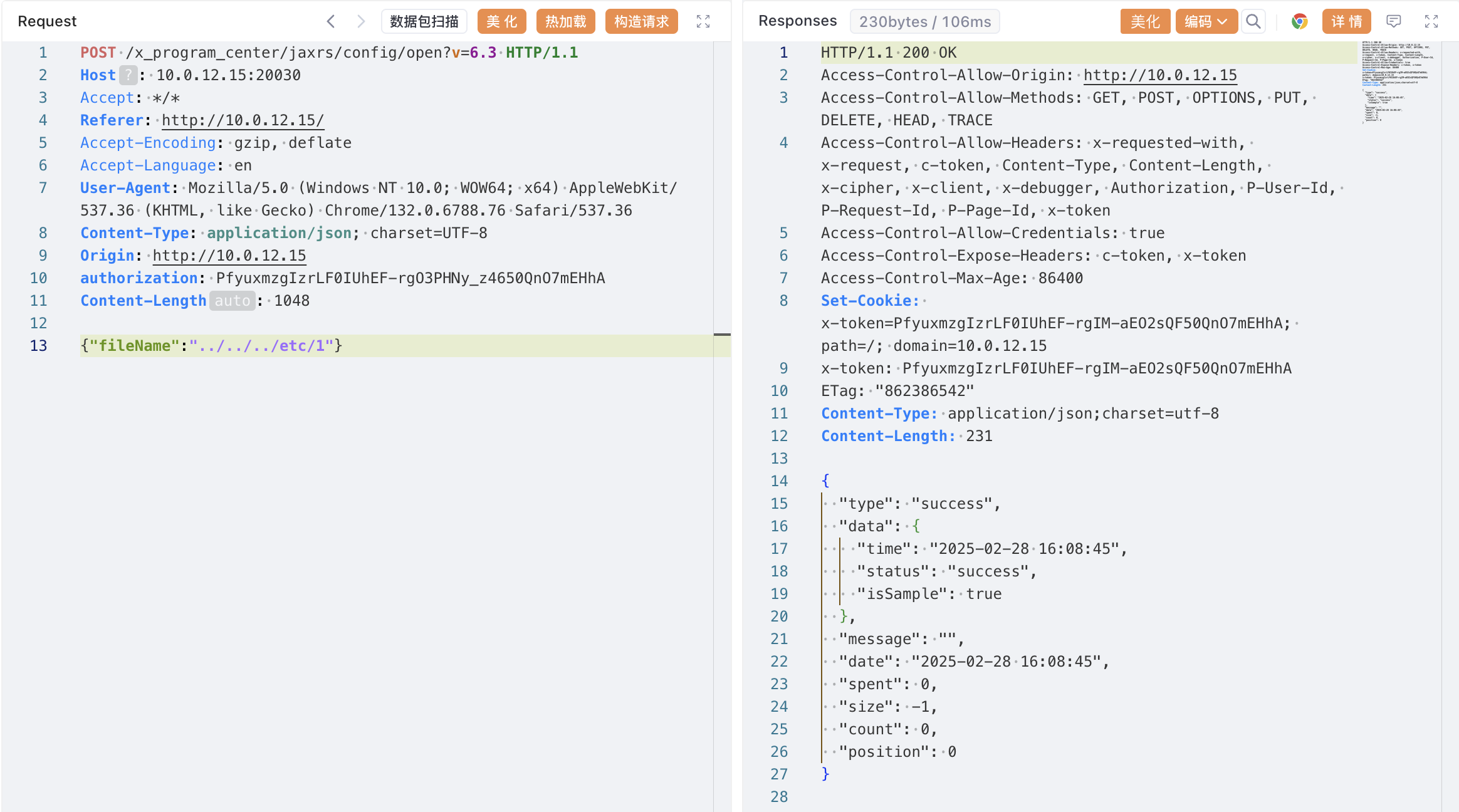Click the next request arrow icon
The image size is (1459, 812).
click(x=361, y=21)
